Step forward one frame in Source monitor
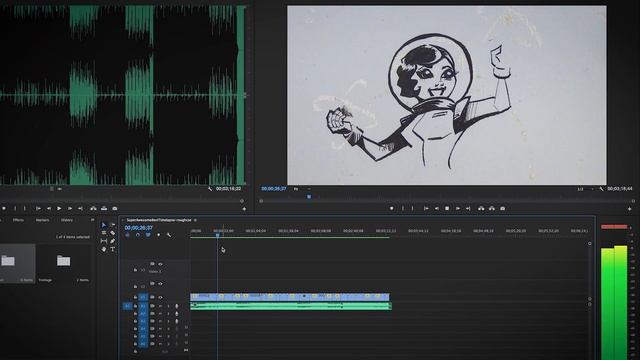Image resolution: width=640 pixels, height=360 pixels. [x=70, y=209]
